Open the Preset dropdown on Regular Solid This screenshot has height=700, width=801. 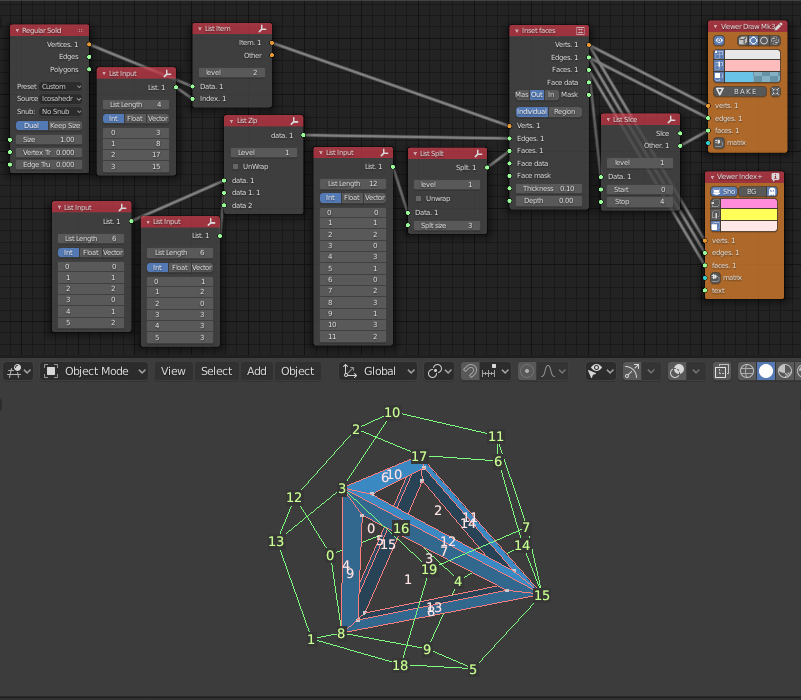(x=60, y=87)
